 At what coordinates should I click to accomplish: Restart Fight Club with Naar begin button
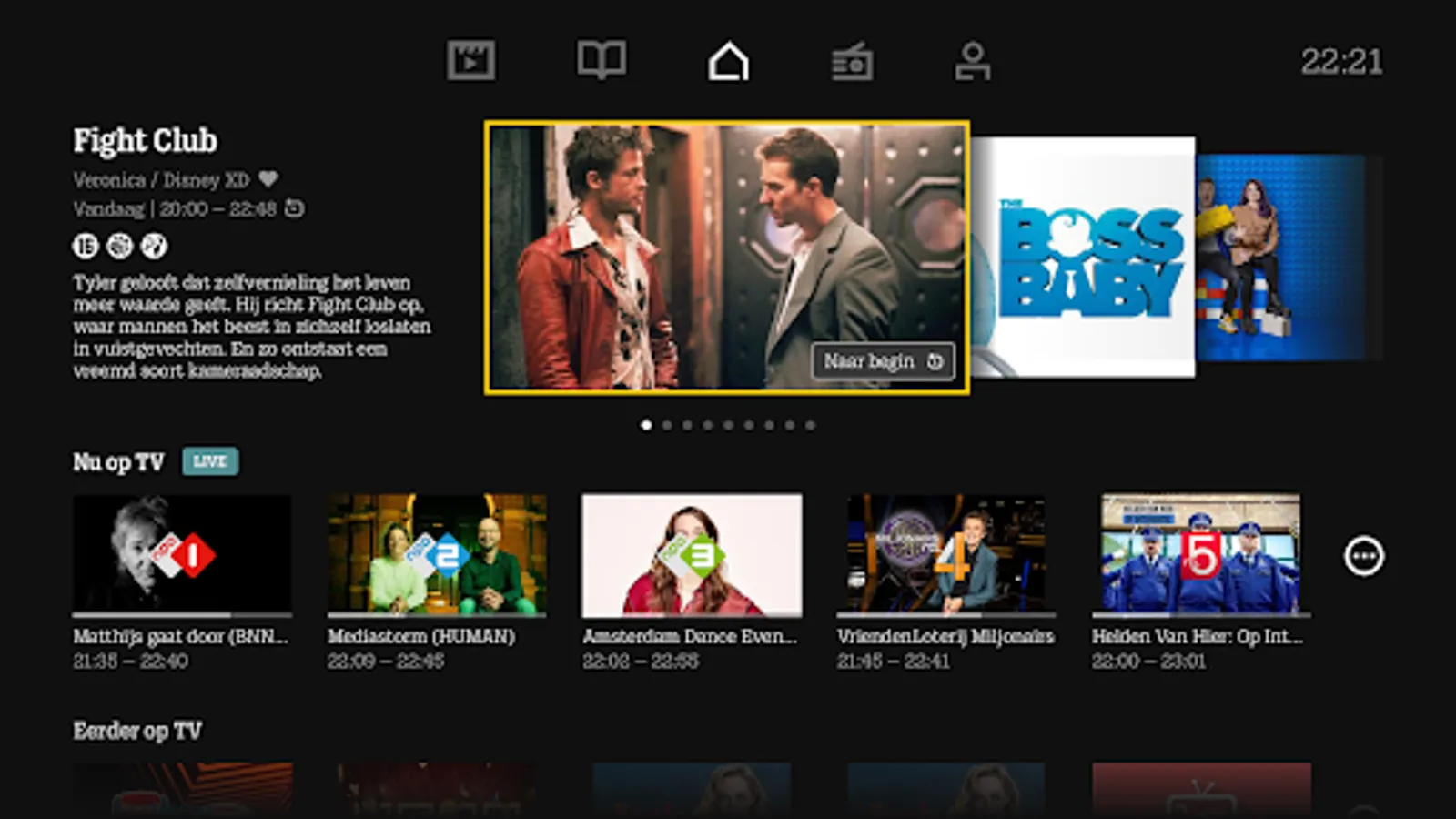pyautogui.click(x=883, y=361)
